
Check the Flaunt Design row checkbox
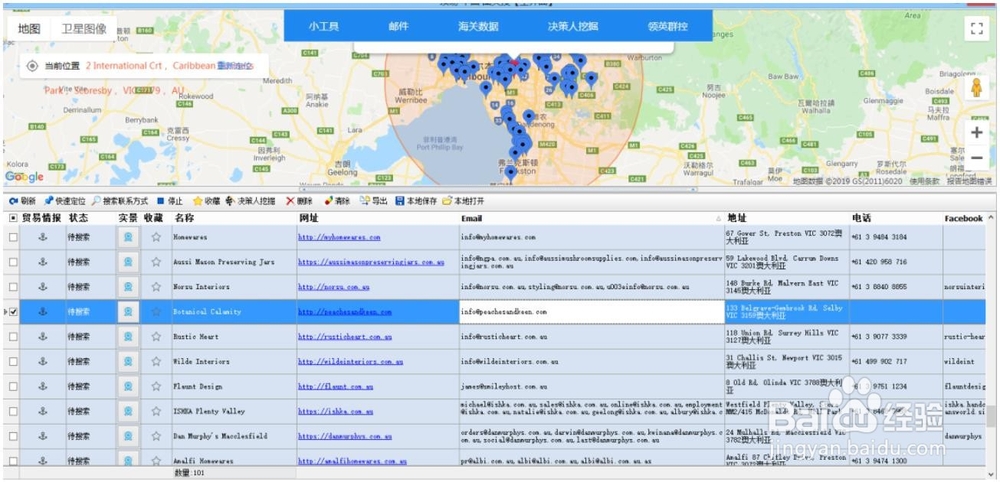pyautogui.click(x=13, y=386)
